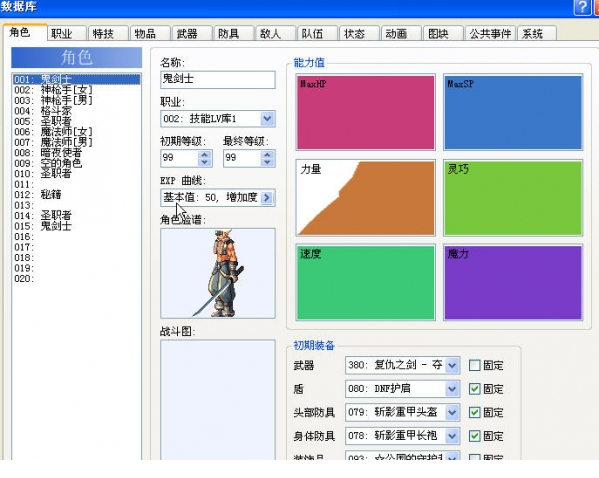Open the 图块 tab
Screen dimensions: 599x478
coord(443,34)
